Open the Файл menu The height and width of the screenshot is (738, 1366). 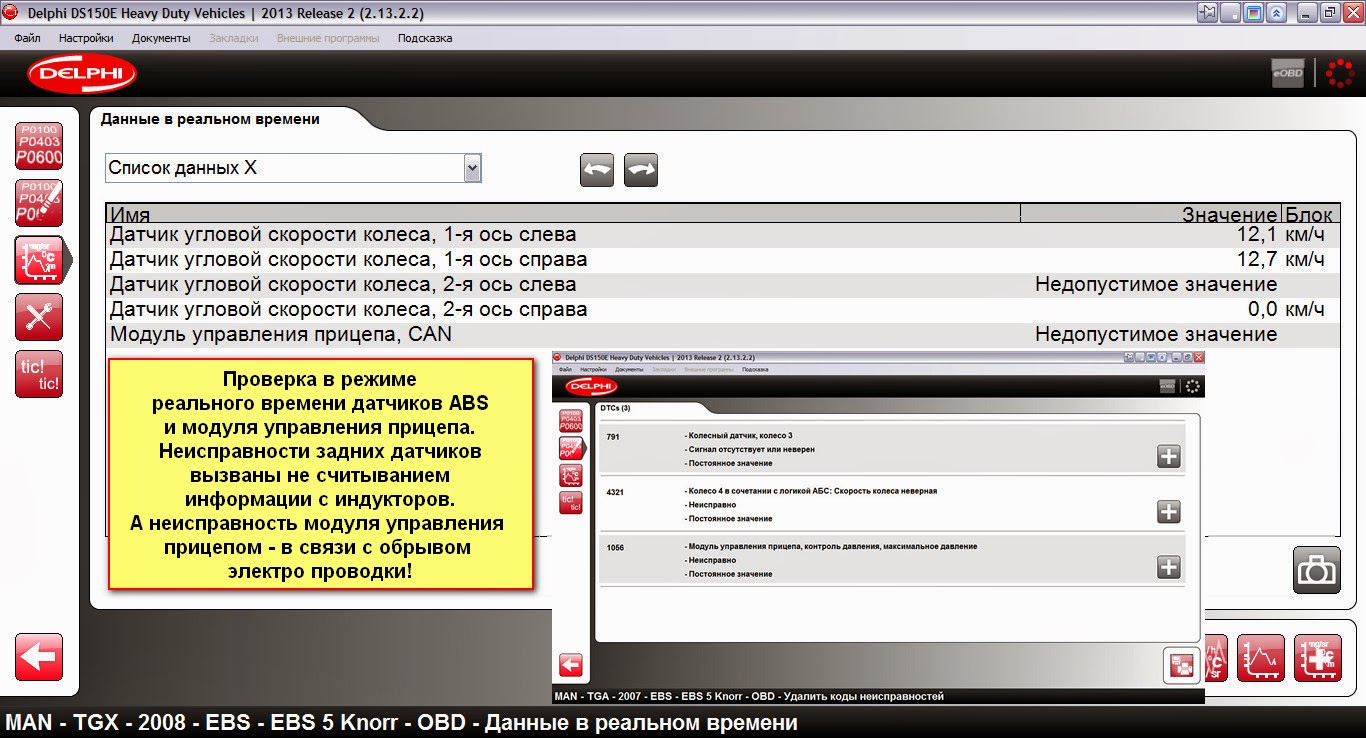(x=27, y=38)
